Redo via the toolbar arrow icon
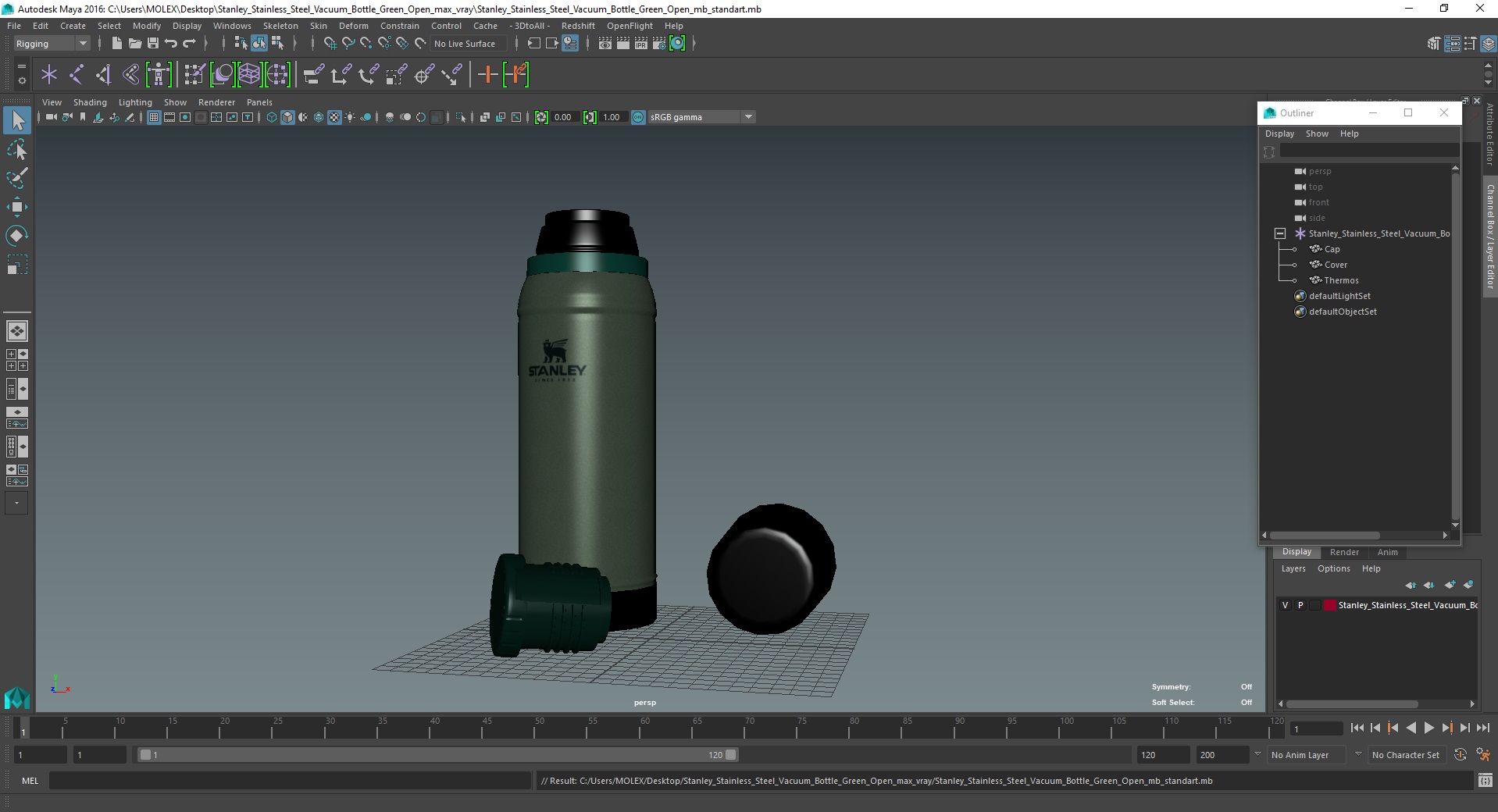 click(189, 44)
